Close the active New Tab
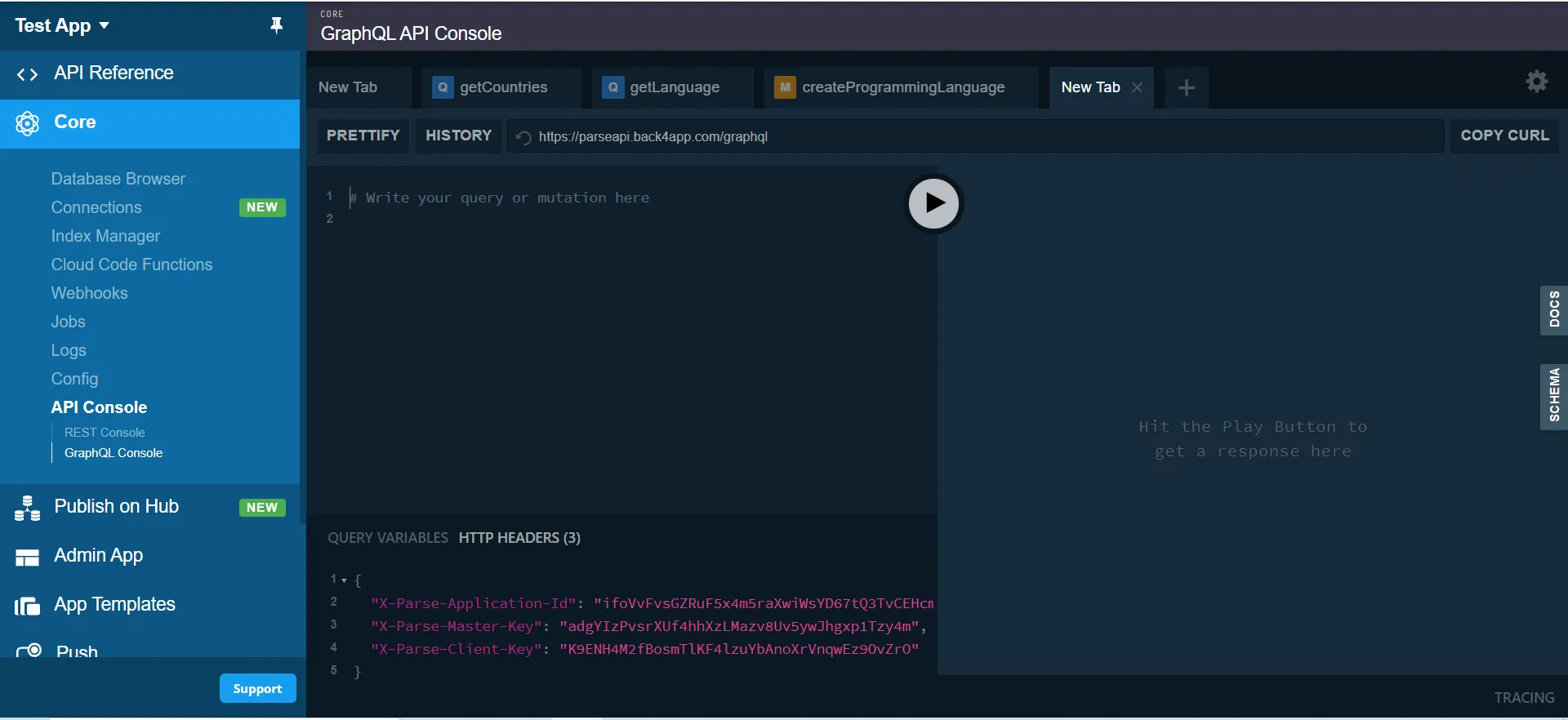1568x720 pixels. coord(1137,87)
